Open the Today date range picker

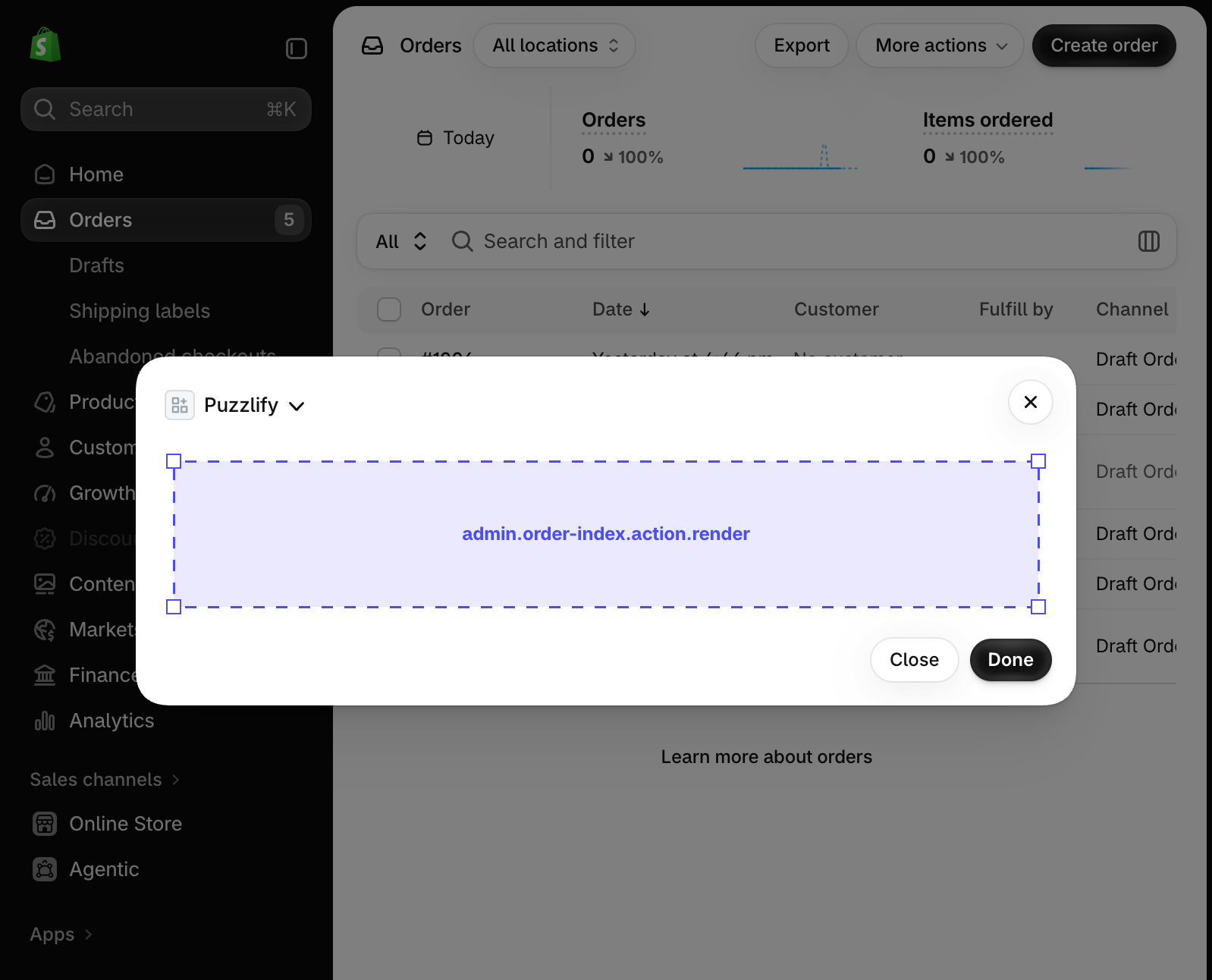click(456, 138)
